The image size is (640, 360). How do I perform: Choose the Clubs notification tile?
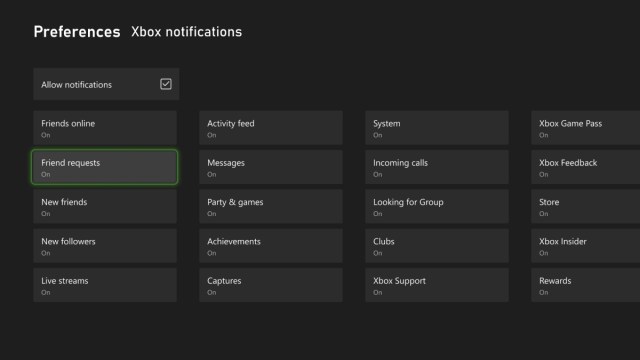click(x=437, y=246)
